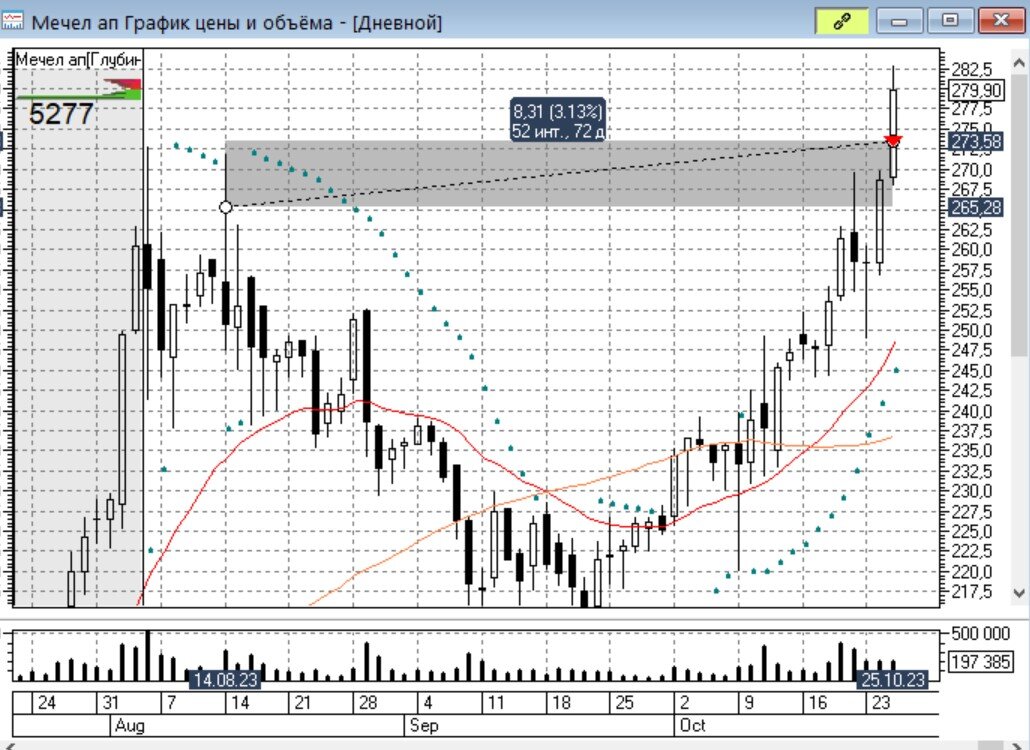Click the Aug month label on time axis
Viewport: 1030px width, 750px height.
coord(129,726)
